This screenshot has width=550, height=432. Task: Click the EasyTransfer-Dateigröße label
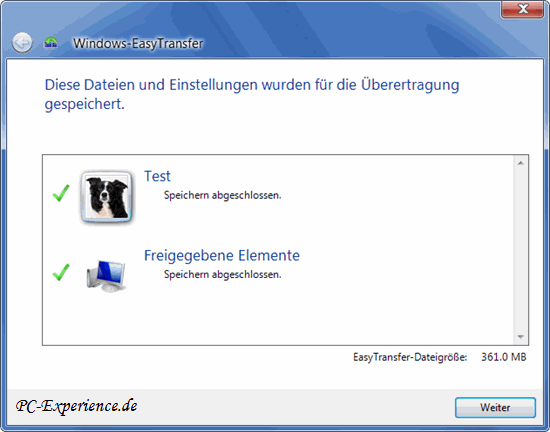pos(410,357)
